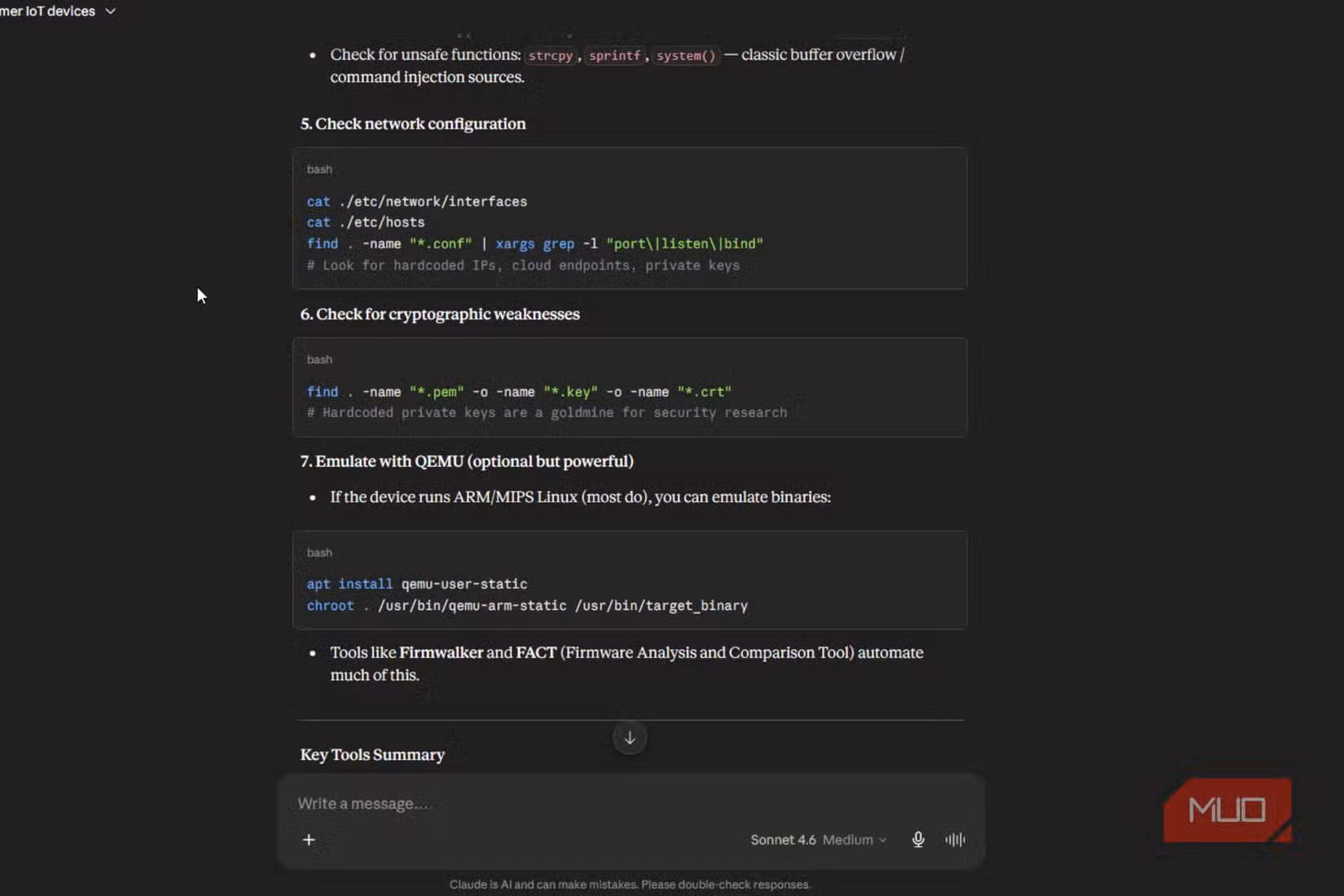The height and width of the screenshot is (896, 1344).
Task: Click the scroll-to-bottom arrow button
Action: click(x=630, y=738)
